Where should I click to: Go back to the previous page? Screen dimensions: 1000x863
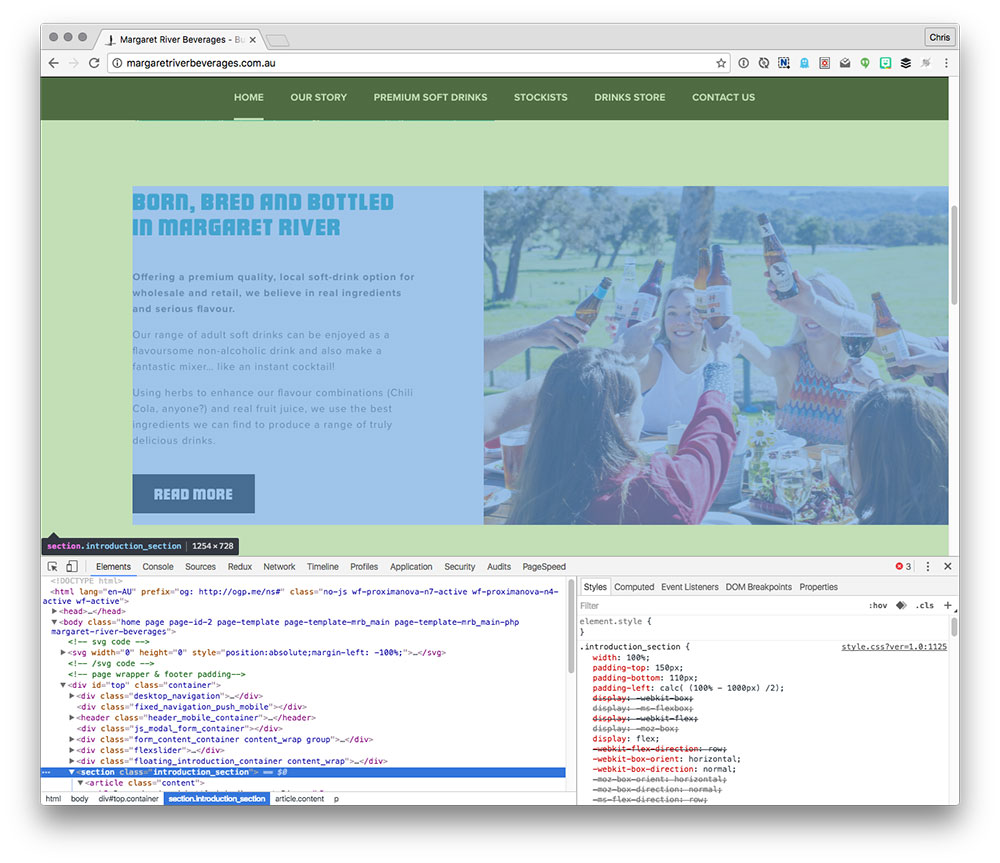click(x=54, y=63)
